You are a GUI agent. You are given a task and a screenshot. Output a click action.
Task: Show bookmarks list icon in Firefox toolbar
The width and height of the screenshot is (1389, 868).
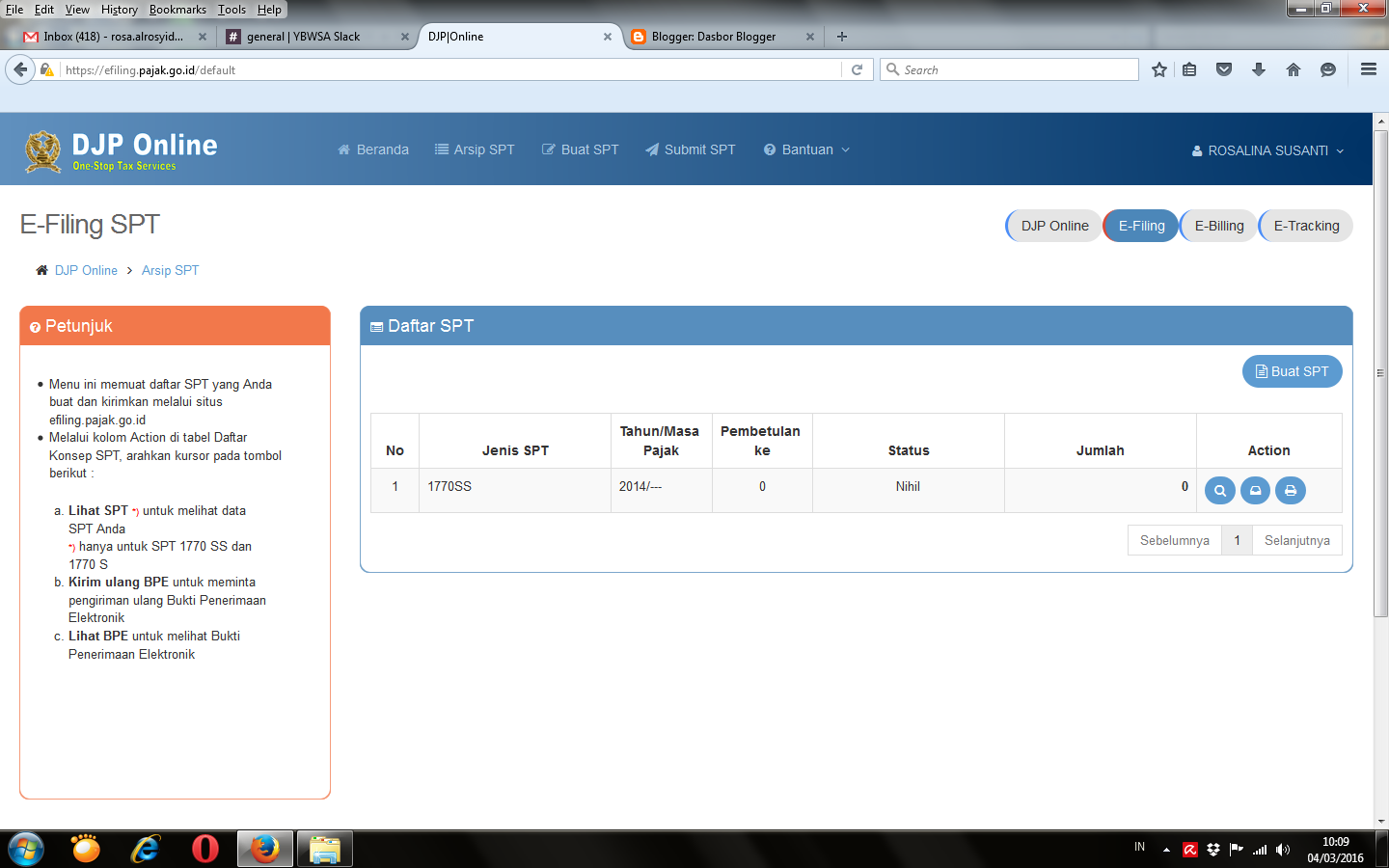(x=1189, y=69)
